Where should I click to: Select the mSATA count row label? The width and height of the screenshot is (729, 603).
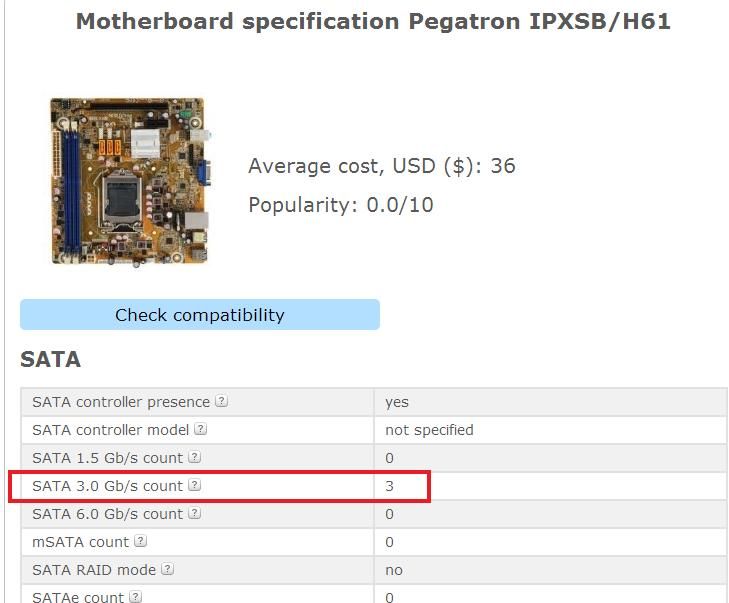(x=80, y=542)
